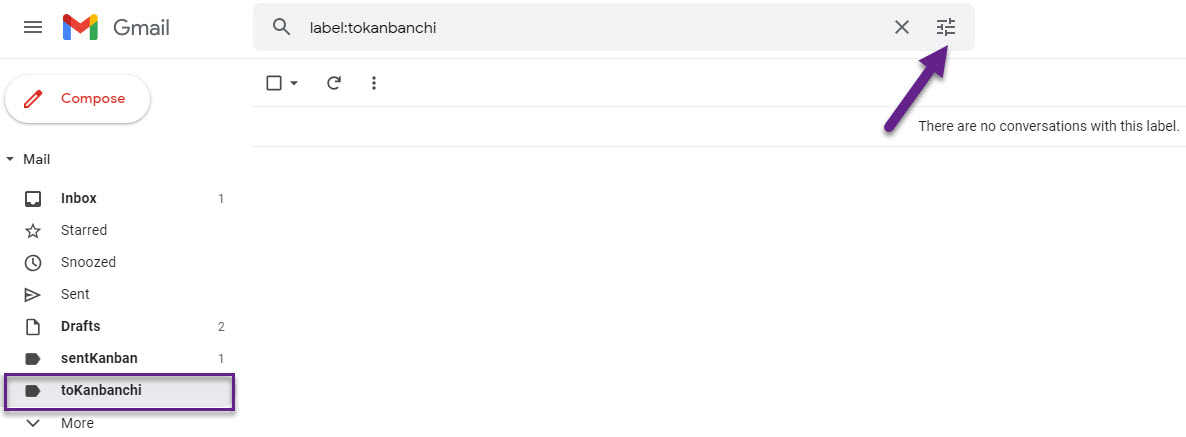Show search options filter icon
This screenshot has height=437, width=1186.
(x=946, y=28)
